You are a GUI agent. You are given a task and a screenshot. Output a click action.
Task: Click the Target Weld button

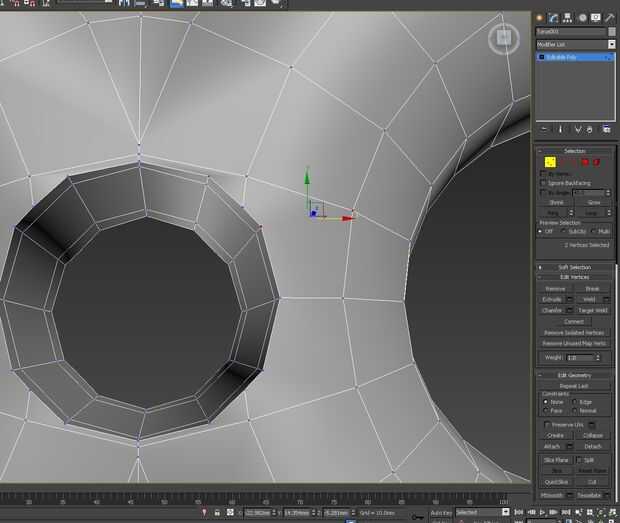(591, 310)
